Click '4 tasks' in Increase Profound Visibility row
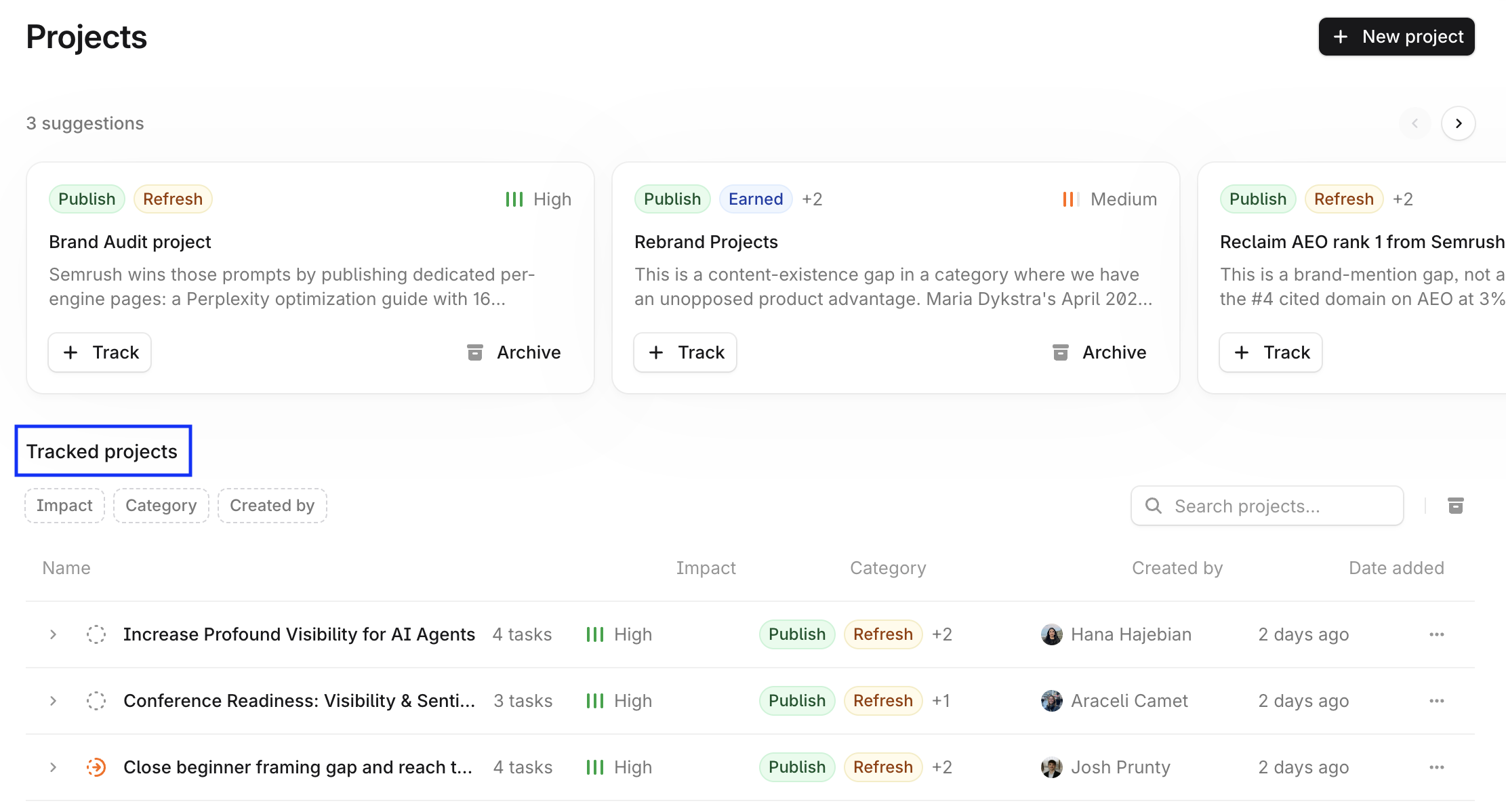This screenshot has width=1506, height=812. click(522, 634)
